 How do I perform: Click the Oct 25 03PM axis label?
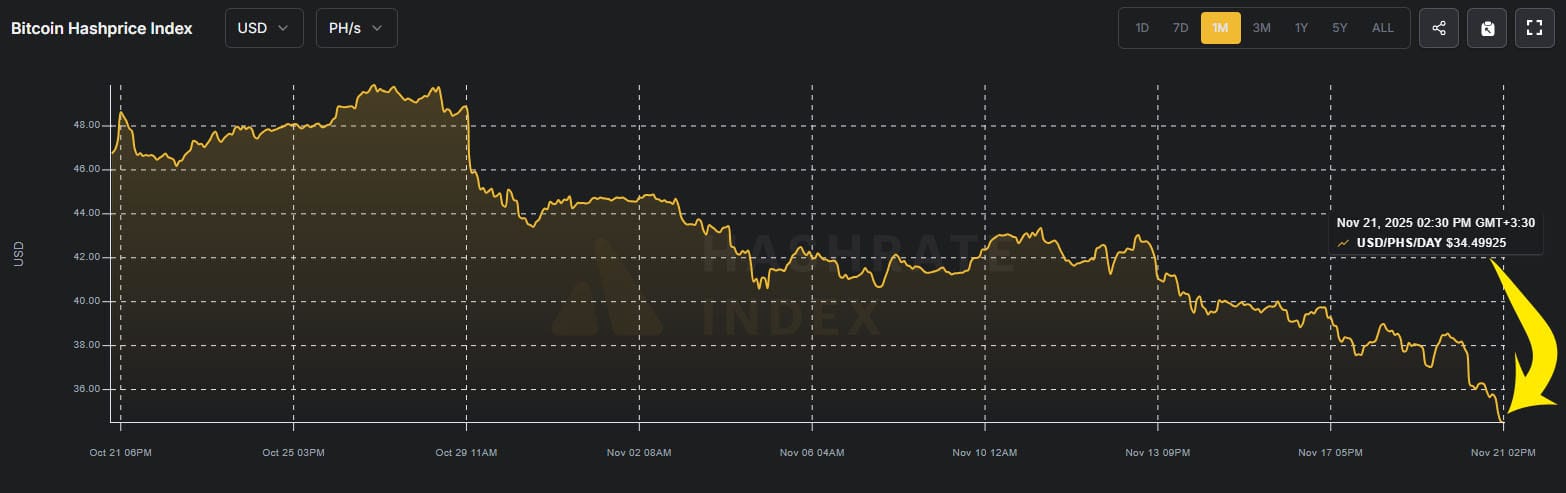293,453
